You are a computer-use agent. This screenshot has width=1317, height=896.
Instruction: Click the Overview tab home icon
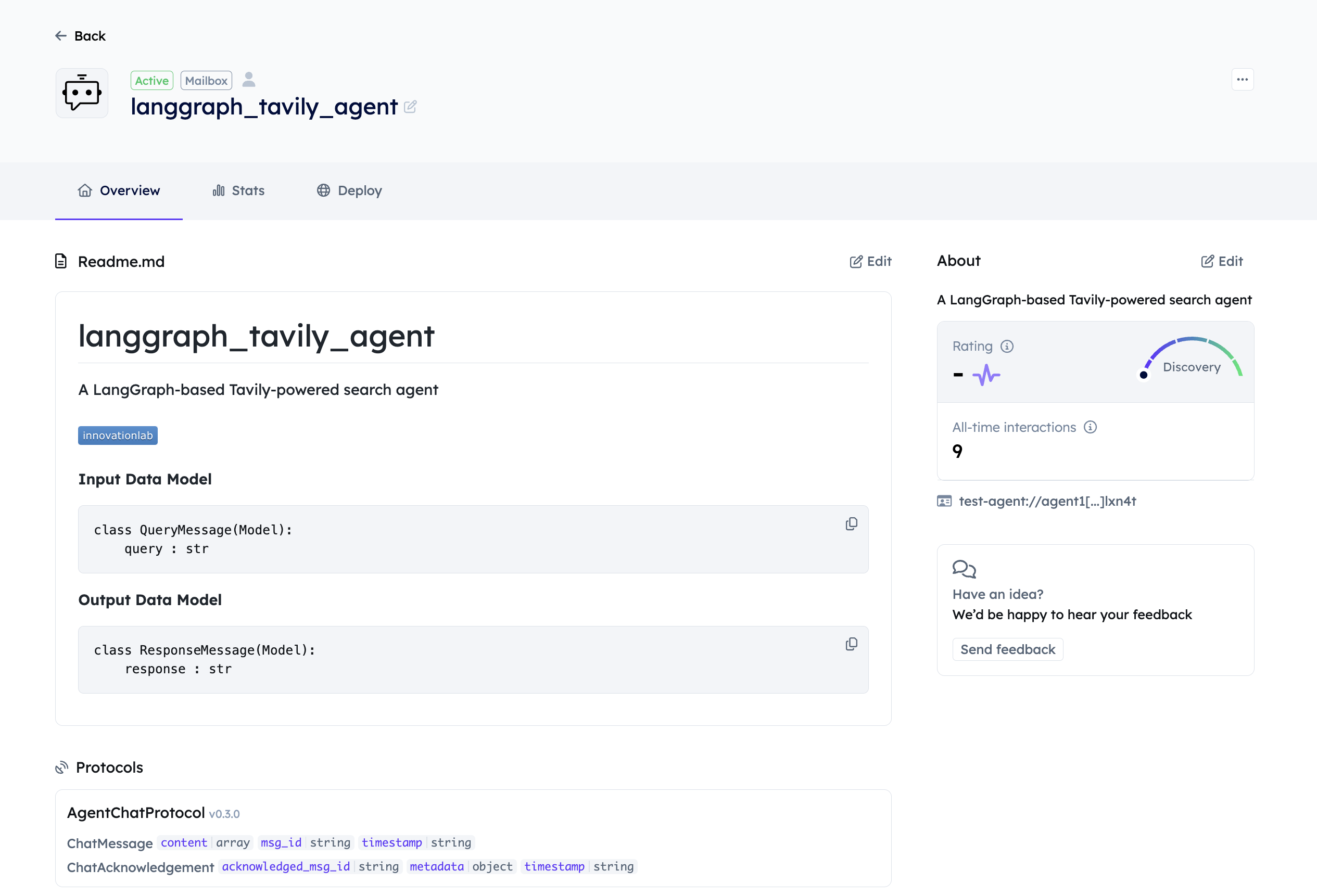85,190
